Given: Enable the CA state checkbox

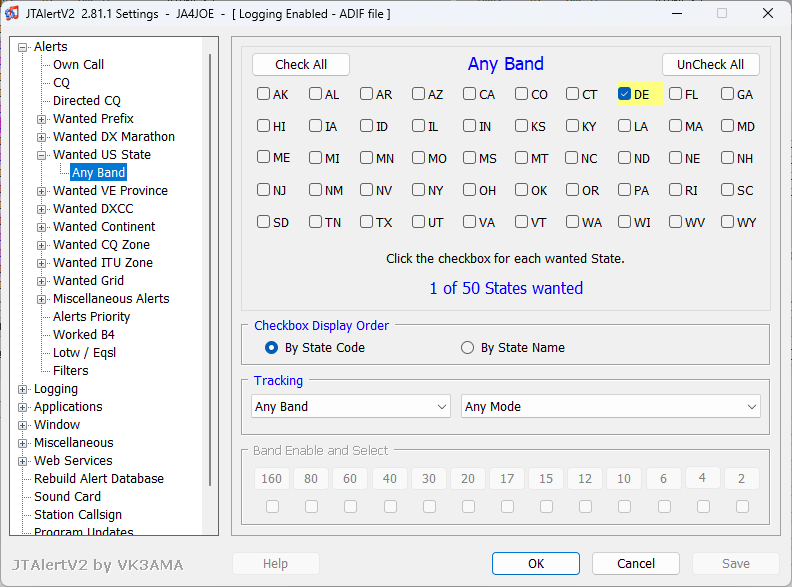Looking at the screenshot, I should coord(469,95).
